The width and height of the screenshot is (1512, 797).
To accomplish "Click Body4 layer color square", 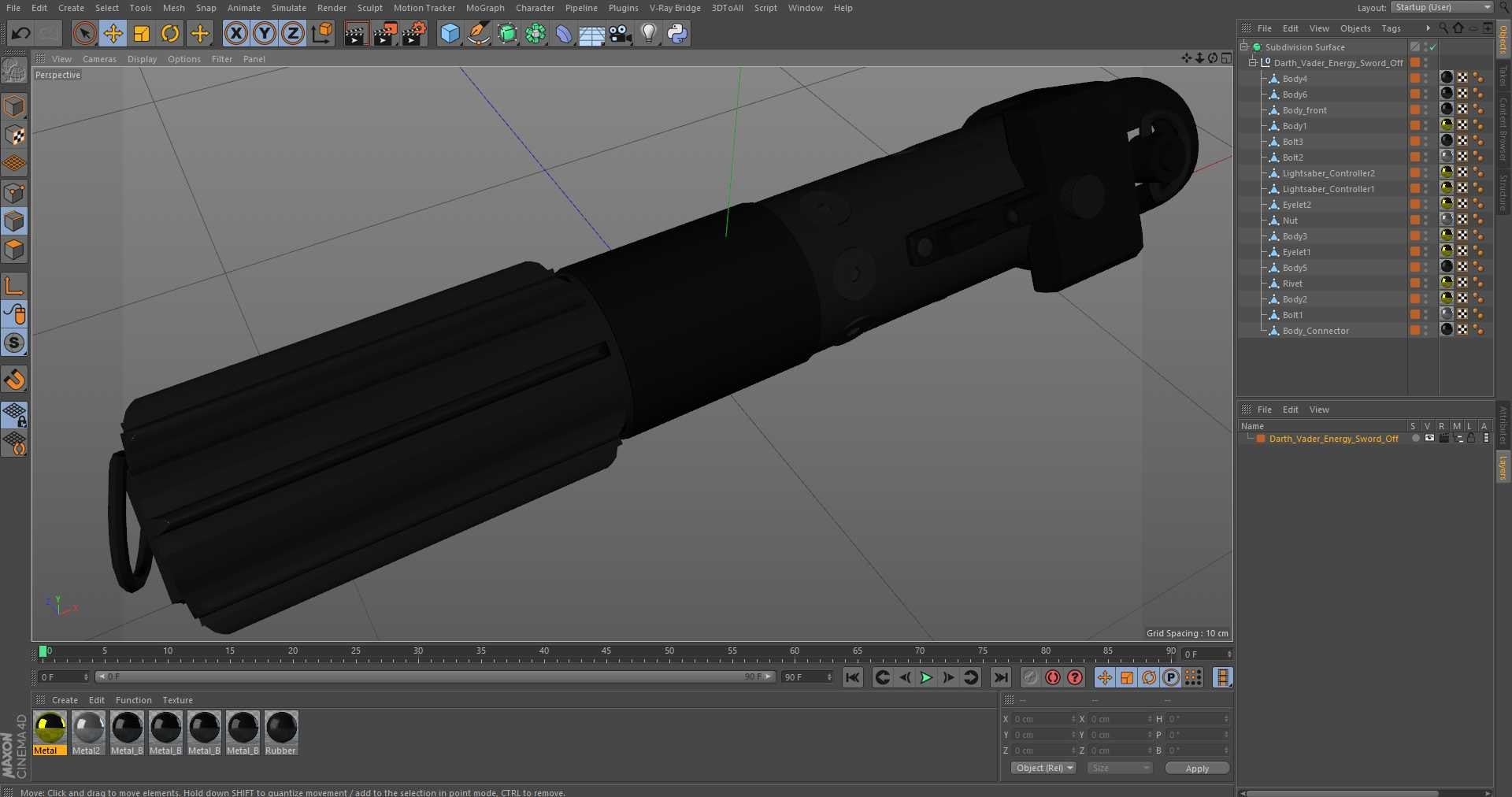I will 1414,79.
